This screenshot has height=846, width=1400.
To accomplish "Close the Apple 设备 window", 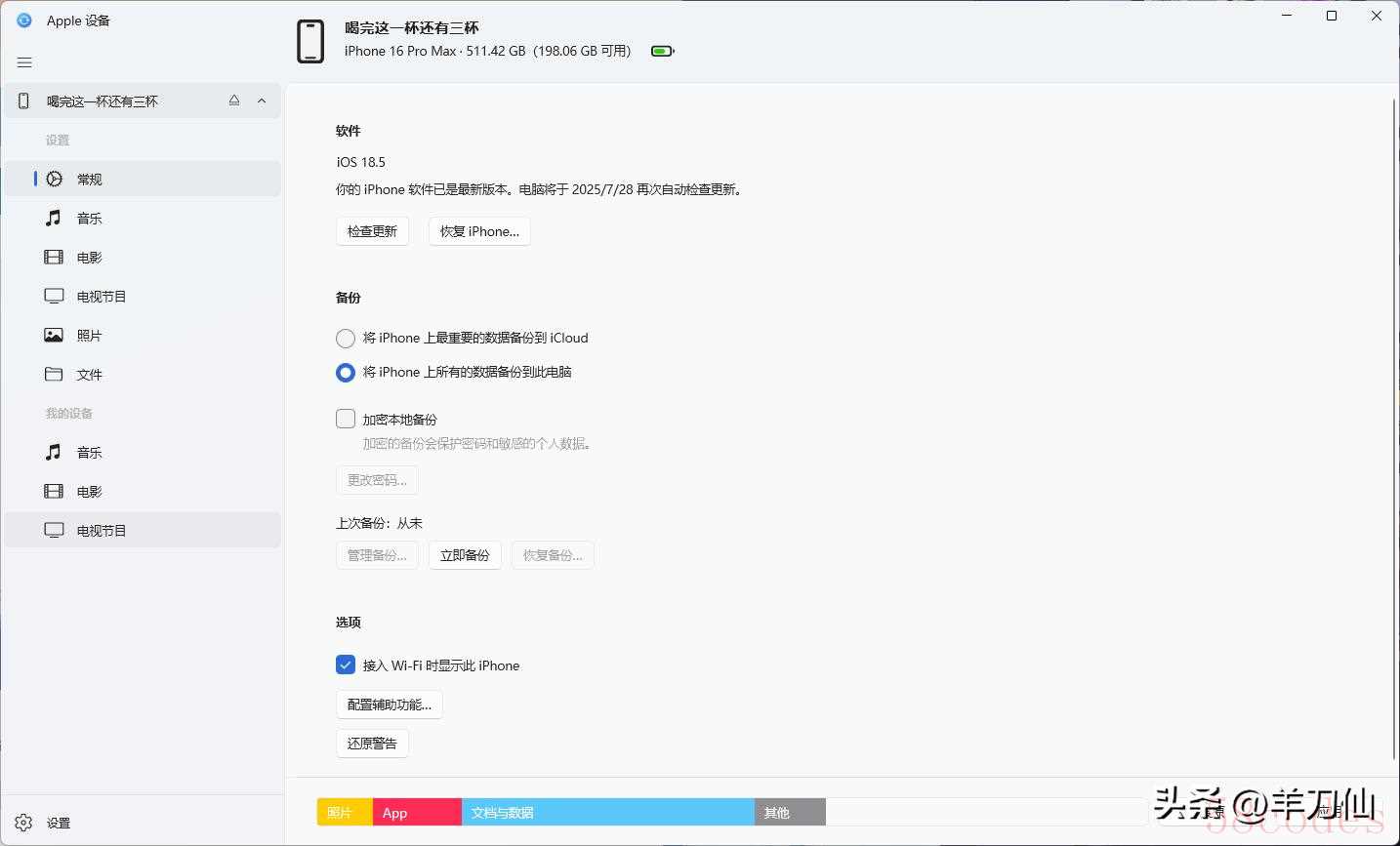I will coord(1377,16).
